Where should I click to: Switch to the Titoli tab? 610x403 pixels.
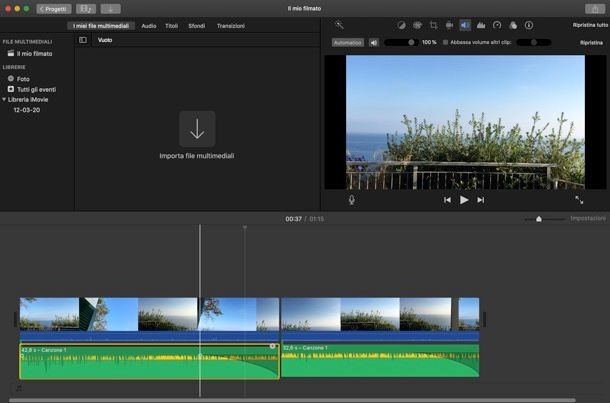point(172,26)
